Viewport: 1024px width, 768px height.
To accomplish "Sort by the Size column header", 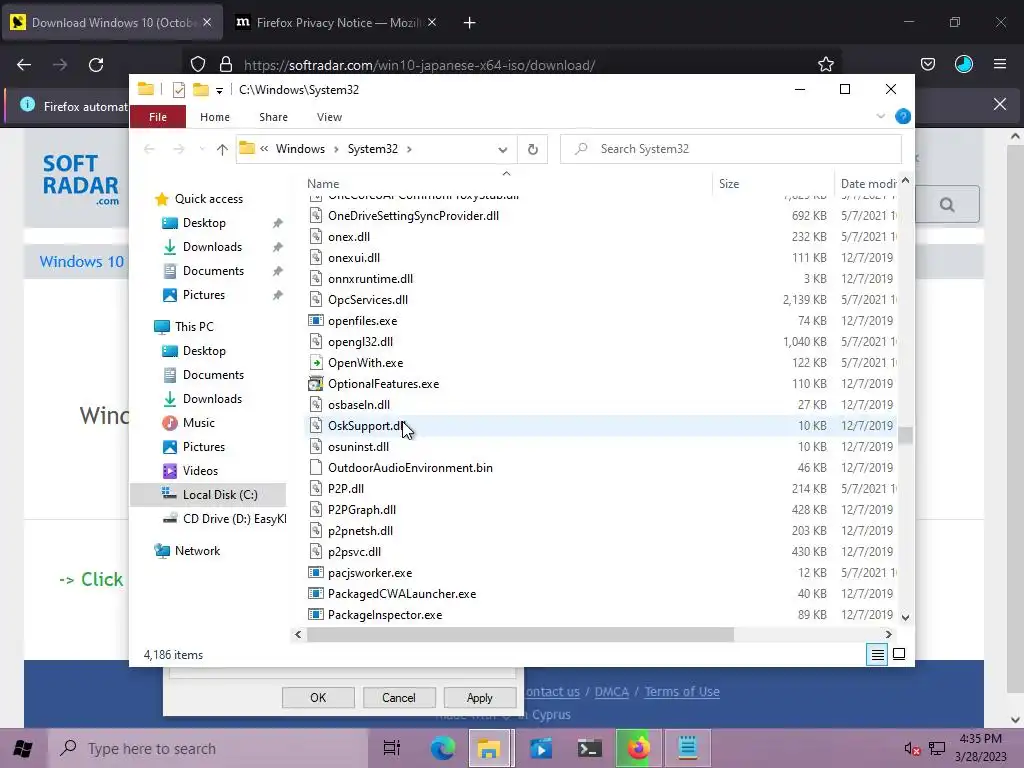I will tap(773, 184).
